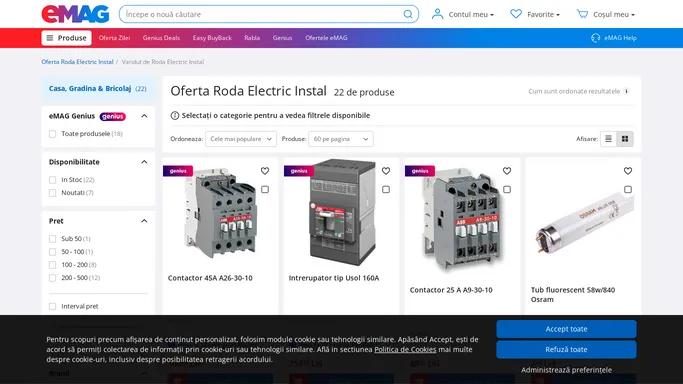Click the eMAG logo
The height and width of the screenshot is (384, 683).
point(75,14)
